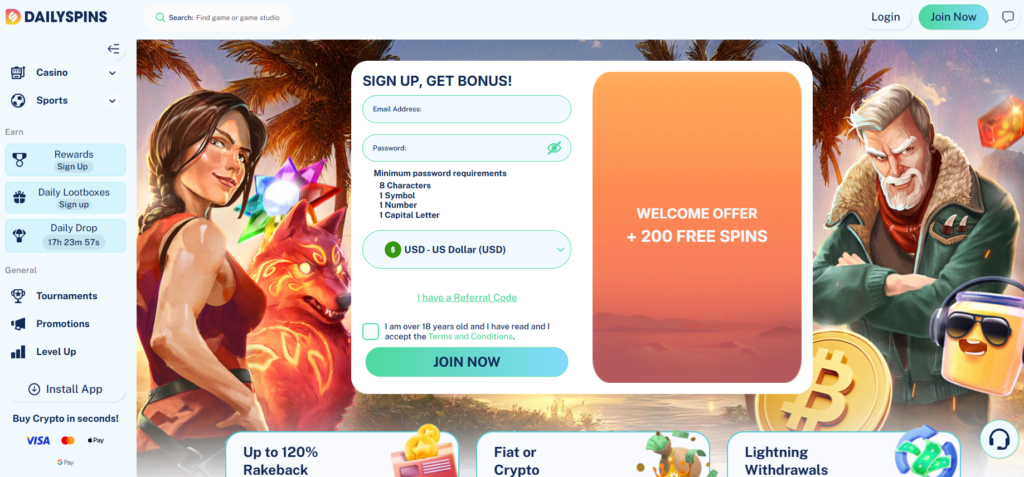Click the Rewards trophy icon
Image resolution: width=1024 pixels, height=477 pixels.
coord(20,160)
